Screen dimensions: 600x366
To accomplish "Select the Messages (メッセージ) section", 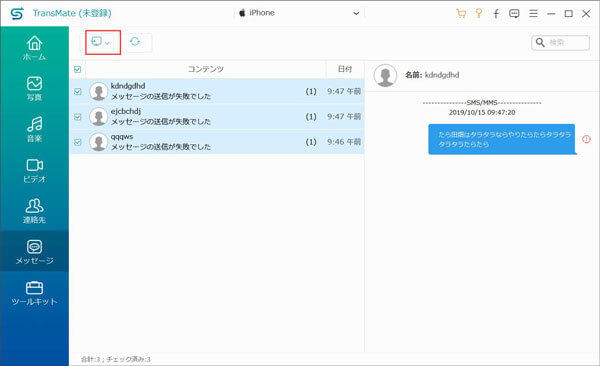I will click(34, 252).
